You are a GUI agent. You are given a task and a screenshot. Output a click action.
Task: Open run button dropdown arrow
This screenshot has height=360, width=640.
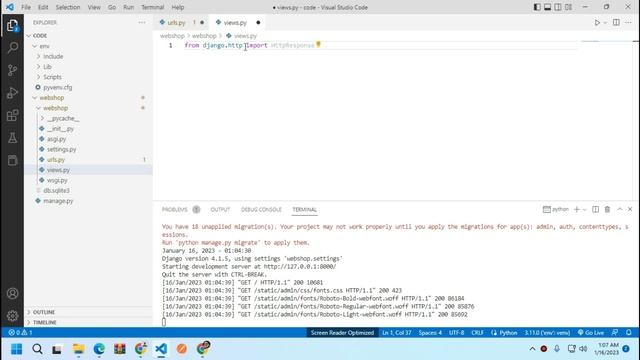click(605, 23)
